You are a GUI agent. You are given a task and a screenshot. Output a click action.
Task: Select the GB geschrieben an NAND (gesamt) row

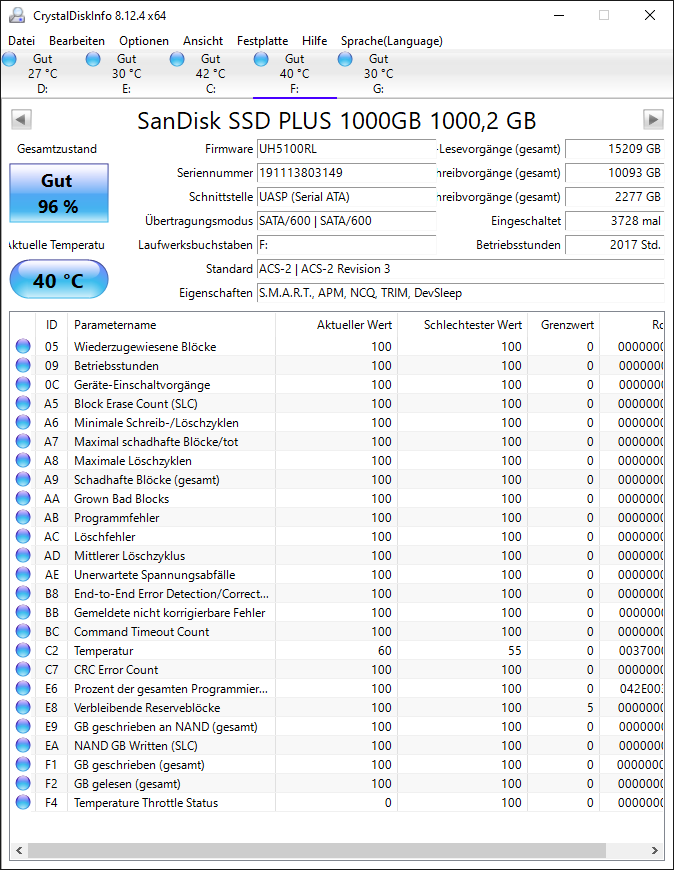(337, 726)
